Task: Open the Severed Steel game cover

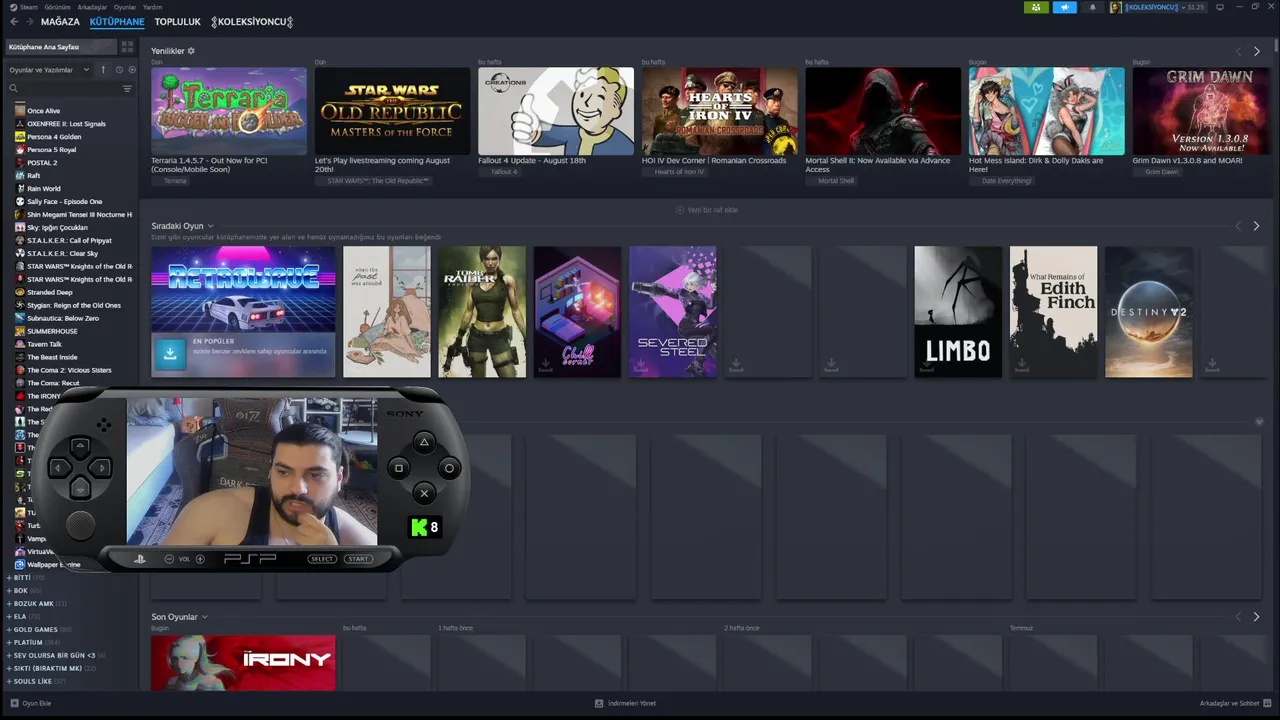Action: coord(673,312)
